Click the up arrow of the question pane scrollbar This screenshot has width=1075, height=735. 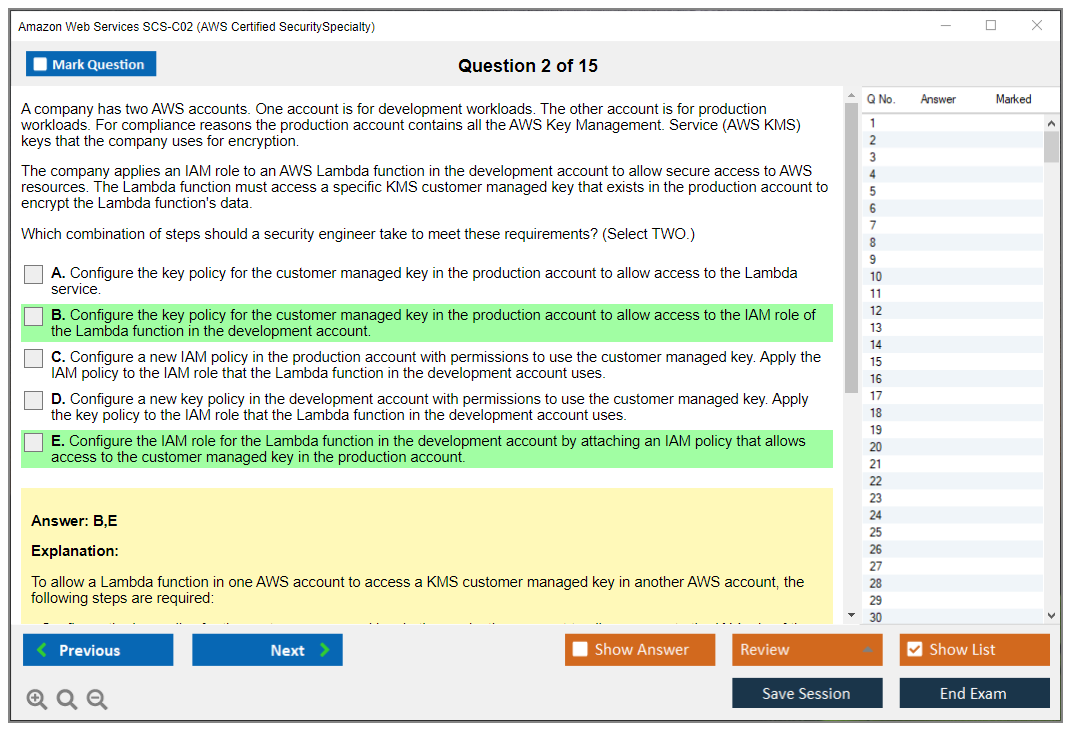click(x=852, y=96)
